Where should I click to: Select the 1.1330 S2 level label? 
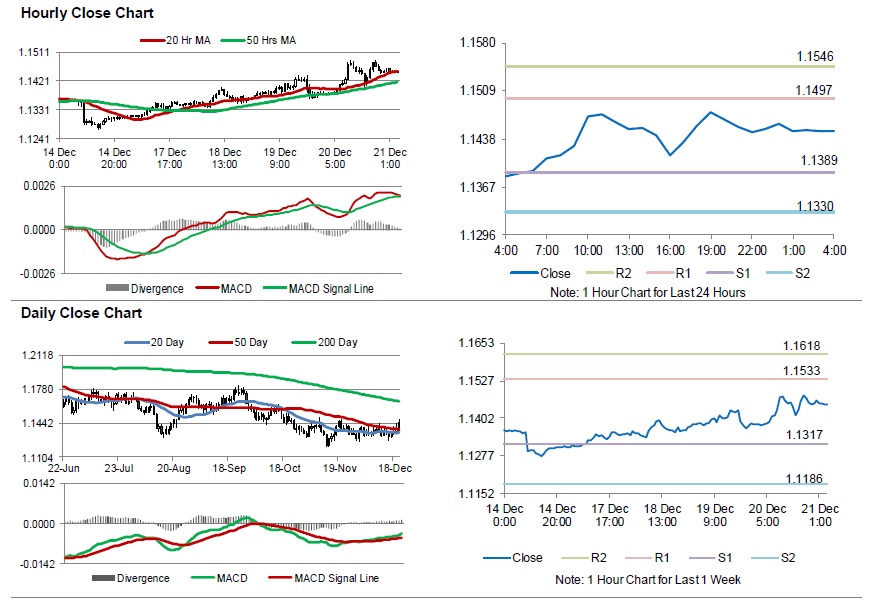click(815, 206)
